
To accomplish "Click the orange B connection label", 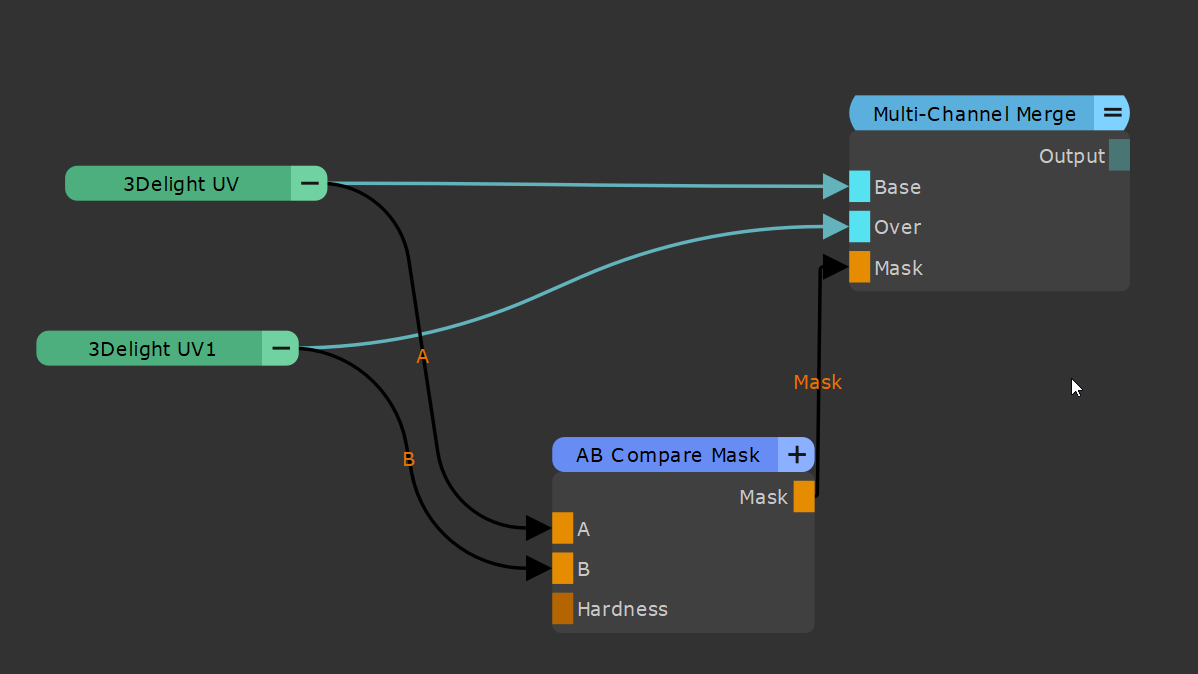I will [x=408, y=460].
